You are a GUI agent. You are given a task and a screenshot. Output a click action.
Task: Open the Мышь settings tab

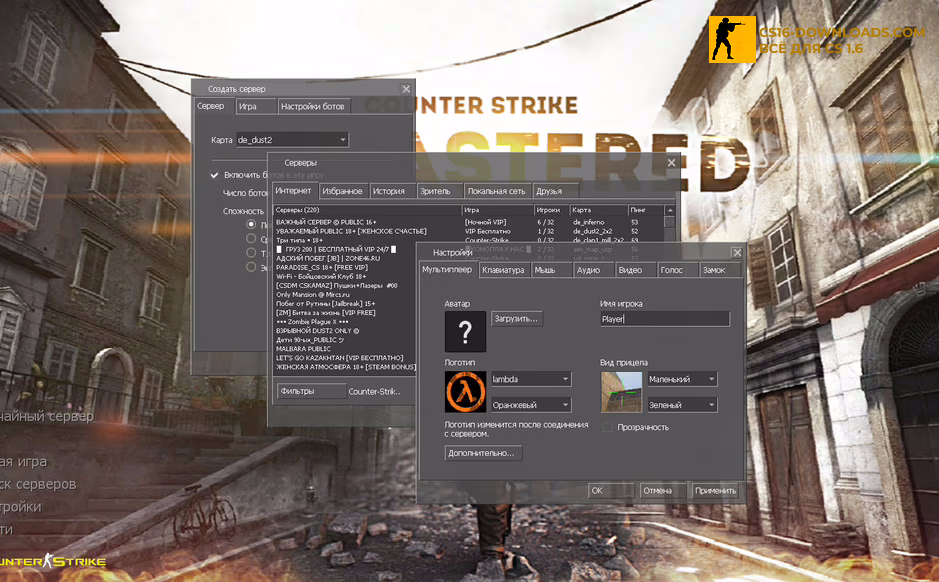[x=551, y=270]
